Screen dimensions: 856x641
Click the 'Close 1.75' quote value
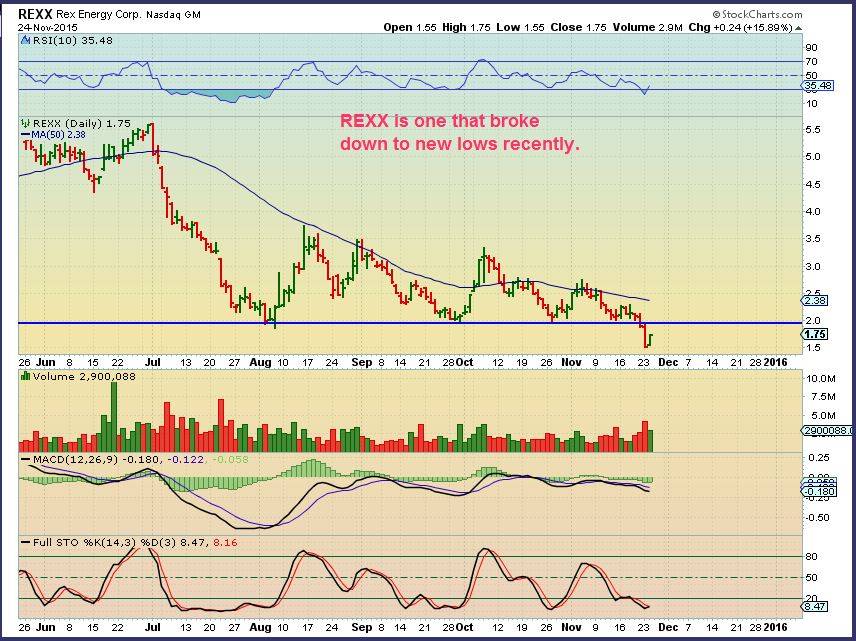tap(578, 27)
